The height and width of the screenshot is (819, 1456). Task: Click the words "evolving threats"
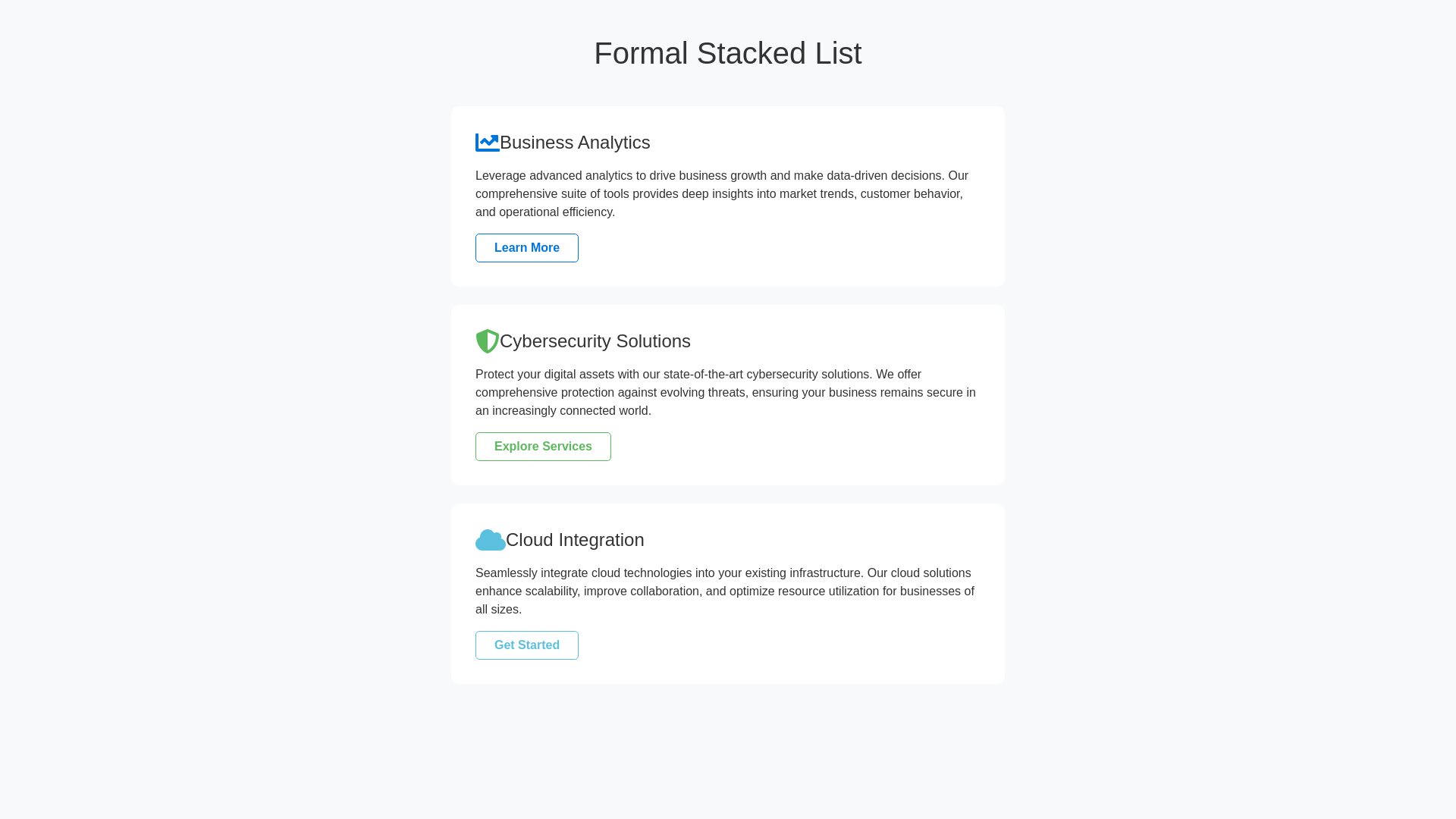pos(702,393)
